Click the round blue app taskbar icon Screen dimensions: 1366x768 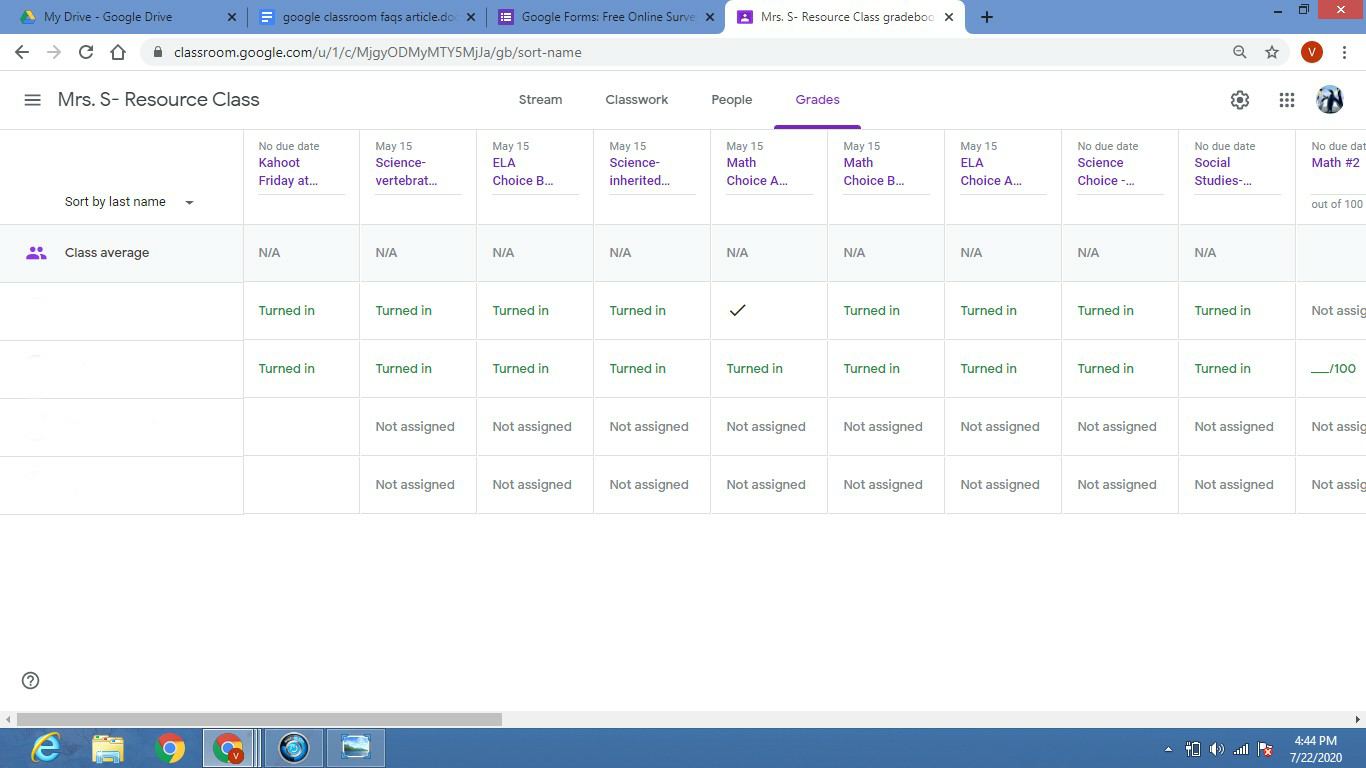(x=294, y=748)
